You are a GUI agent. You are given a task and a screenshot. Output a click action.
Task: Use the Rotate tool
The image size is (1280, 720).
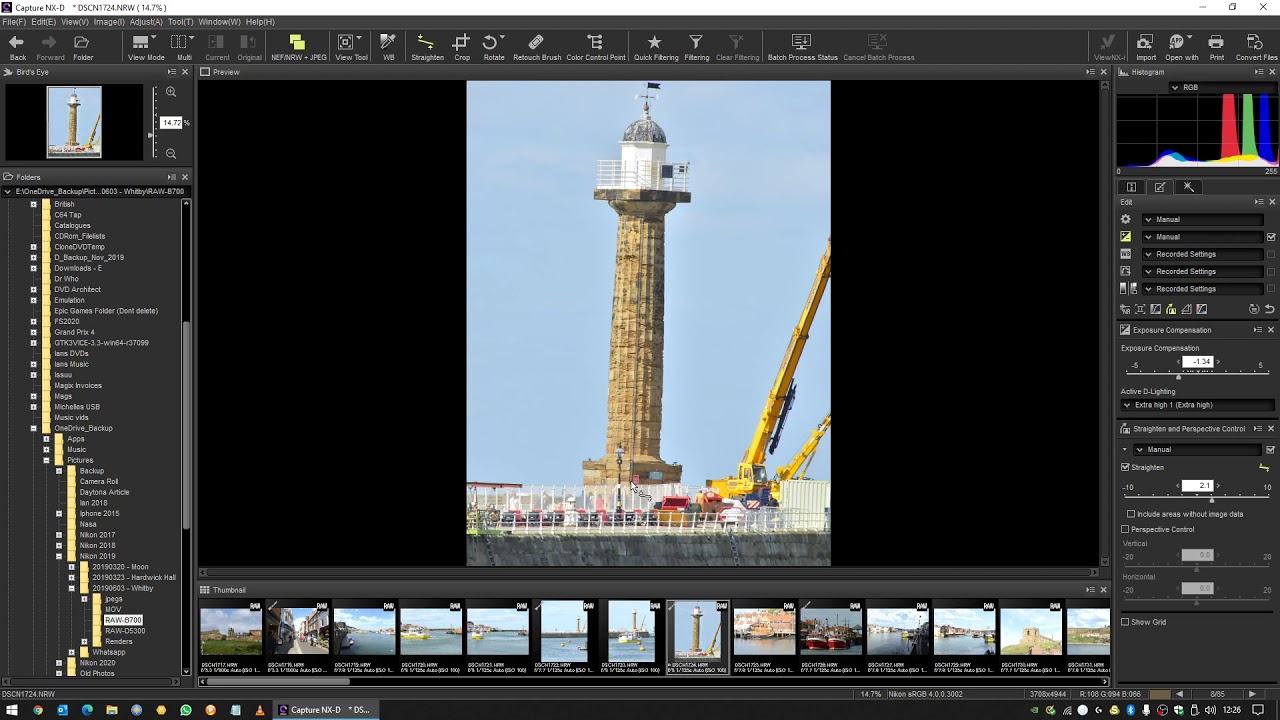click(493, 47)
